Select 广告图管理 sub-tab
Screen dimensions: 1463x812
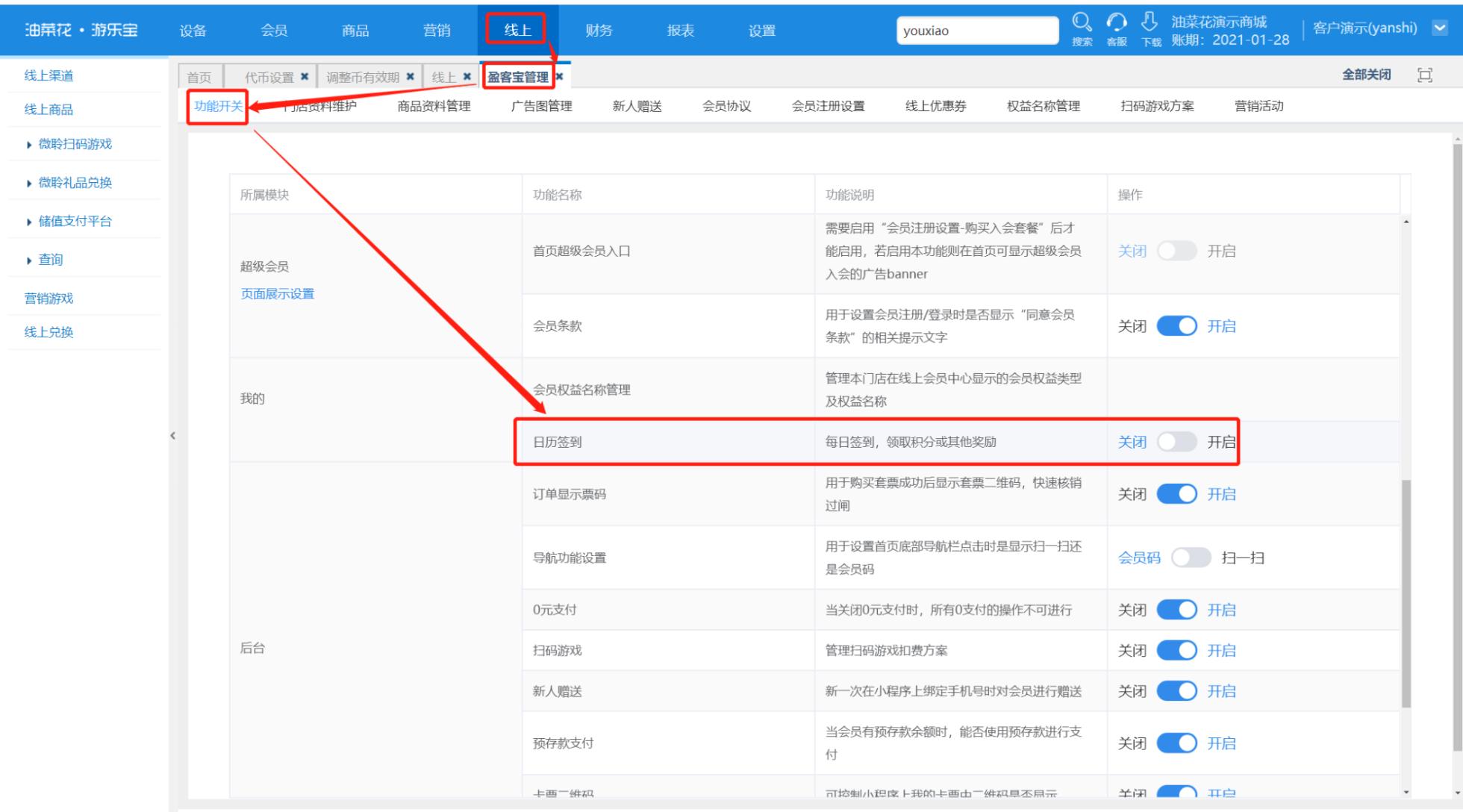point(541,106)
